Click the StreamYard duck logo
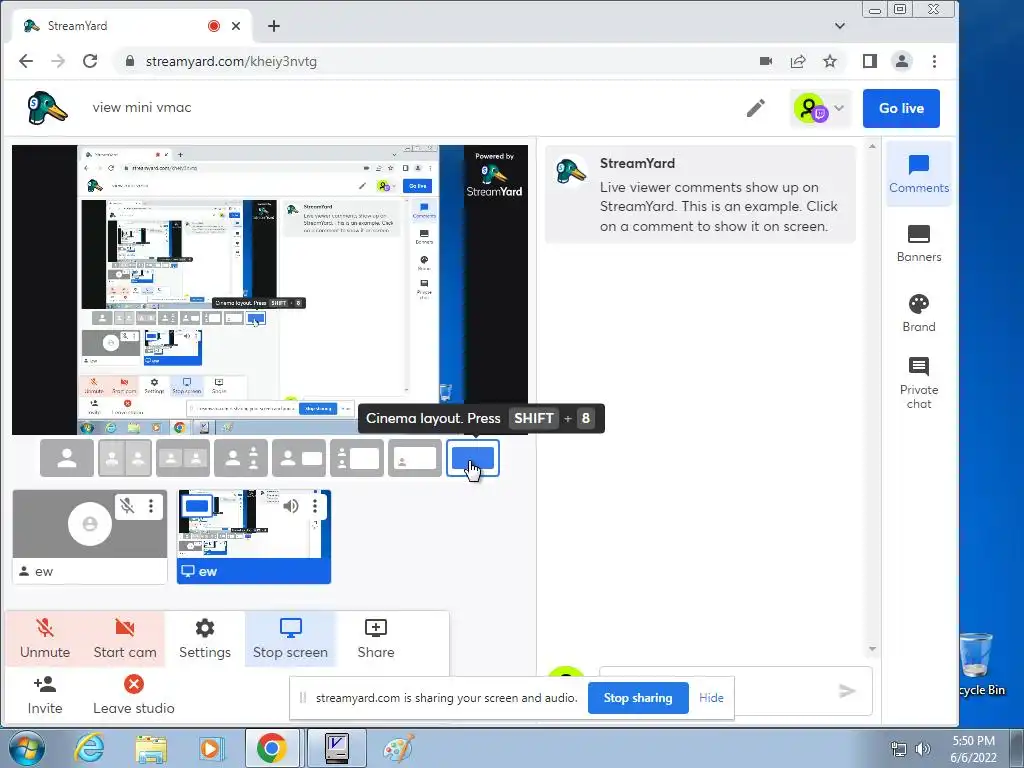1024x768 pixels. click(x=47, y=108)
